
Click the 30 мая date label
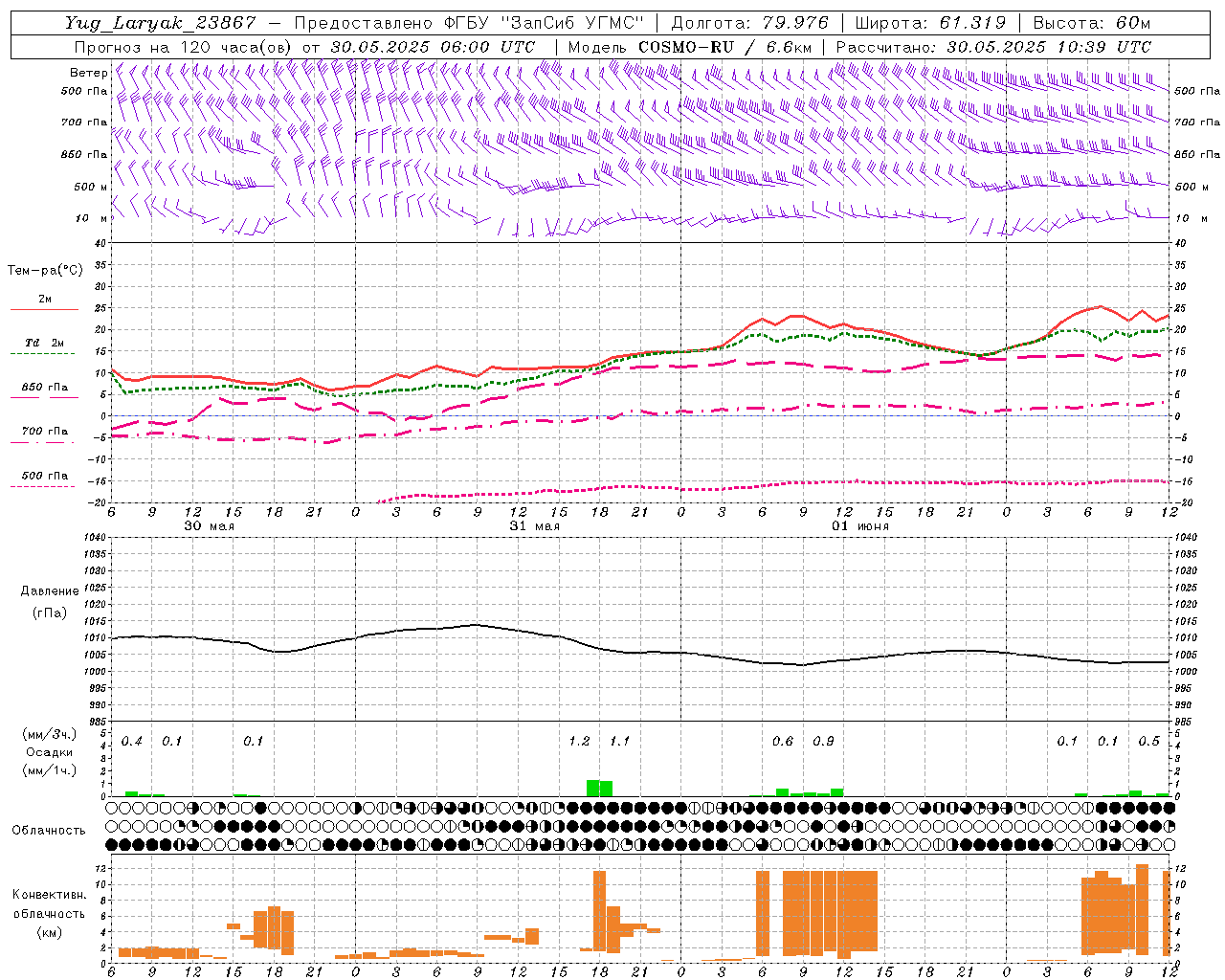[209, 526]
